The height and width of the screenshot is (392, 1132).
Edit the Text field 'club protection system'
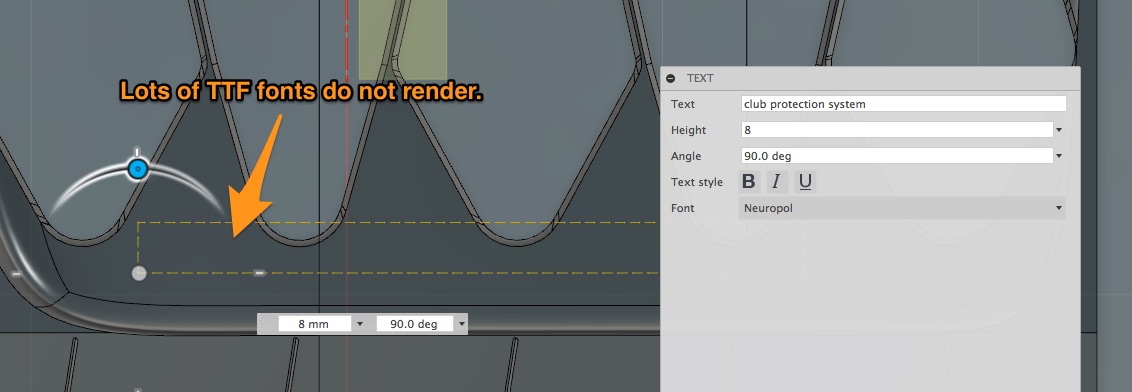[903, 104]
